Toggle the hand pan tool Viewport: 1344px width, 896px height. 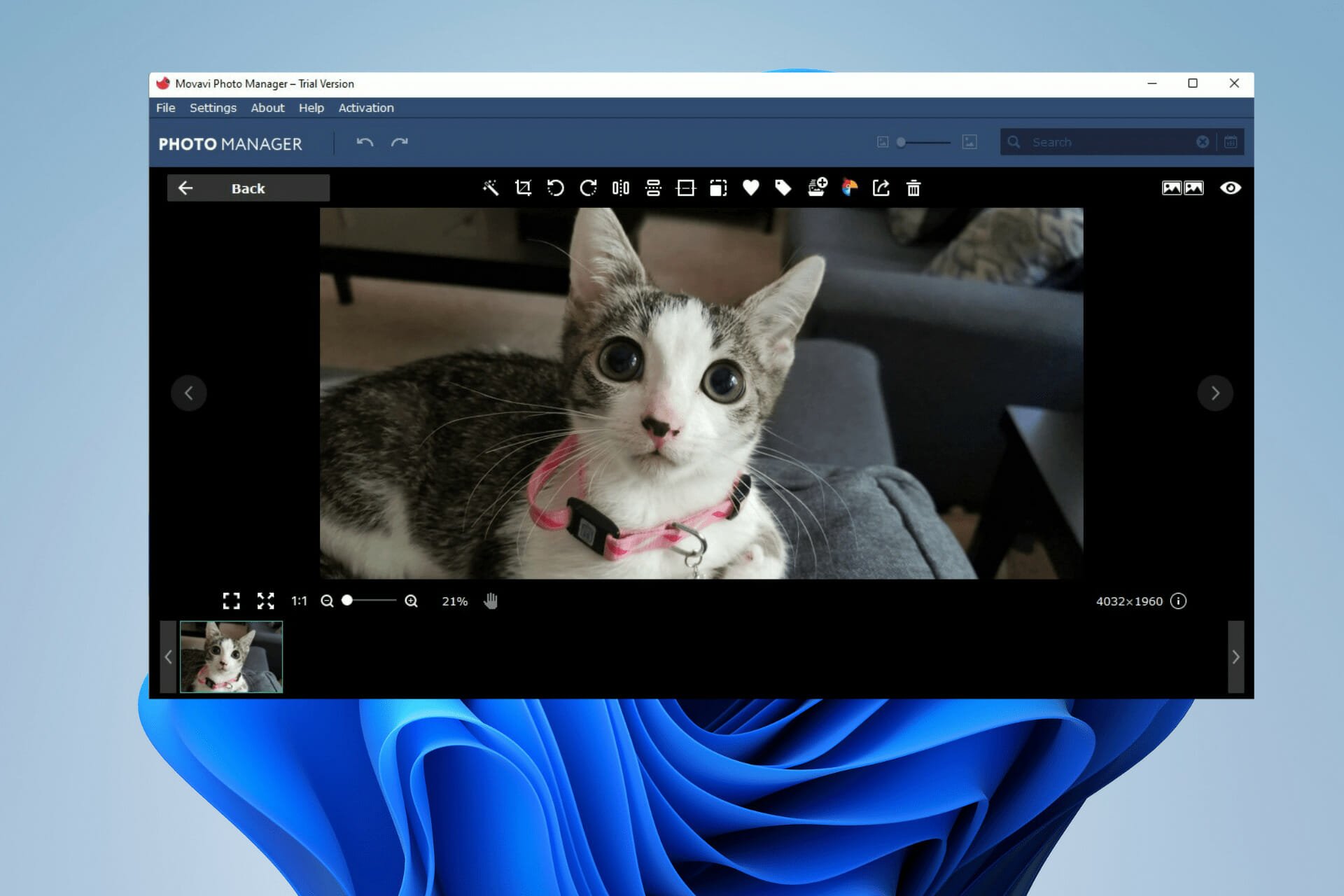coord(490,601)
